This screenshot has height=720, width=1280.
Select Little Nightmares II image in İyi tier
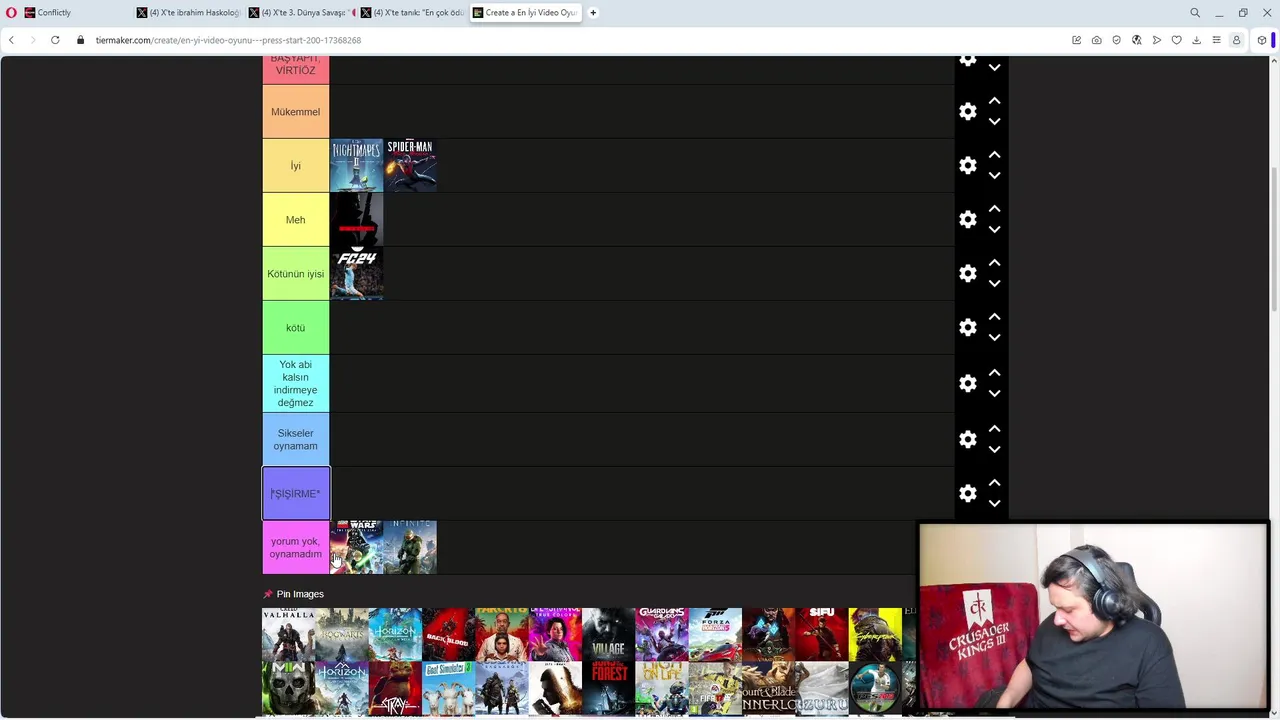(356, 165)
